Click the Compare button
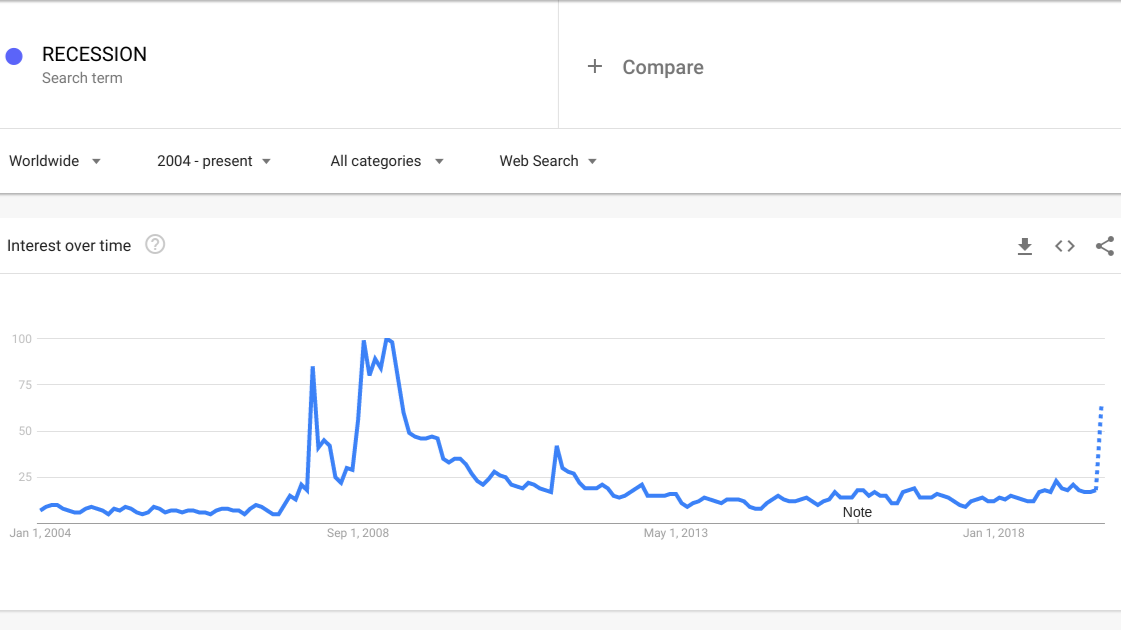Image resolution: width=1121 pixels, height=630 pixels. 663,67
